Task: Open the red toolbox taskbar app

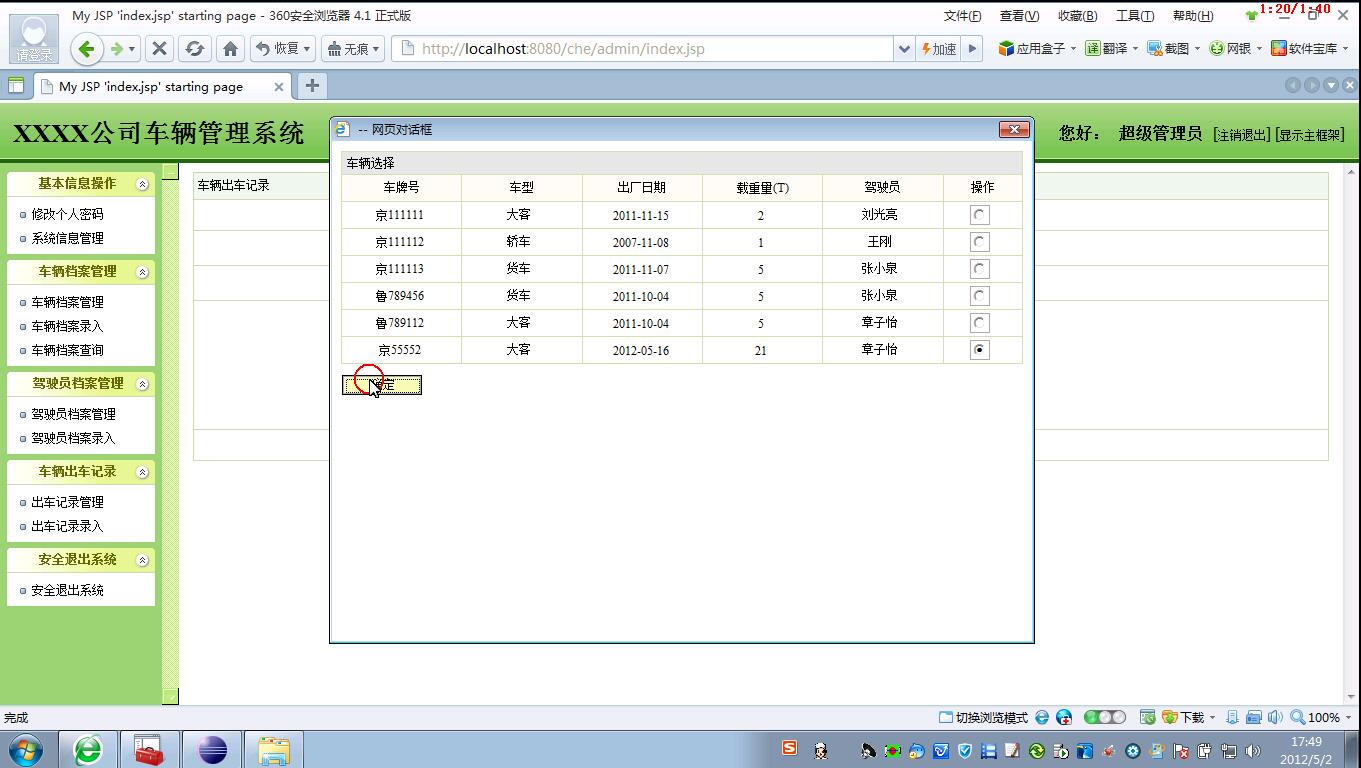Action: pos(149,750)
